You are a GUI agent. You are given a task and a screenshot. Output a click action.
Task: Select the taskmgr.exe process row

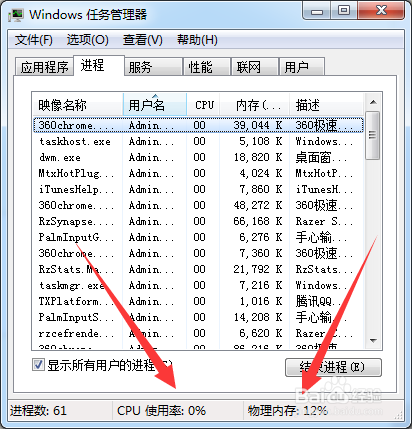198,285
